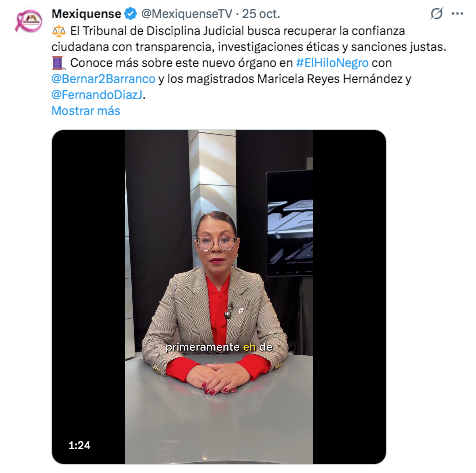The image size is (476, 473).
Task: Open the 25 oct. post timestamp
Action: [x=261, y=14]
